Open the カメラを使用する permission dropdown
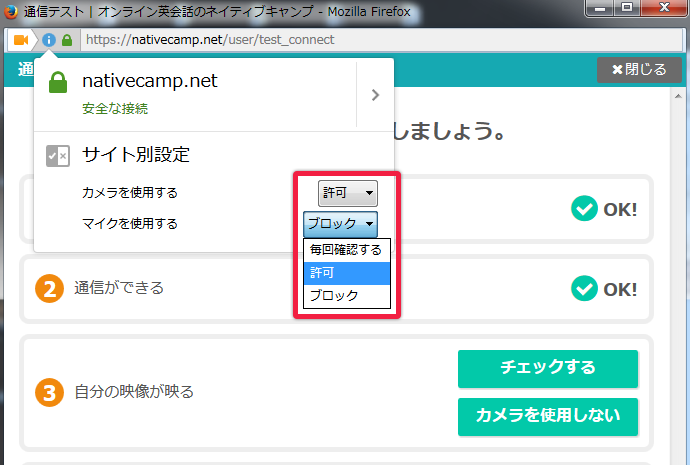 click(x=347, y=192)
